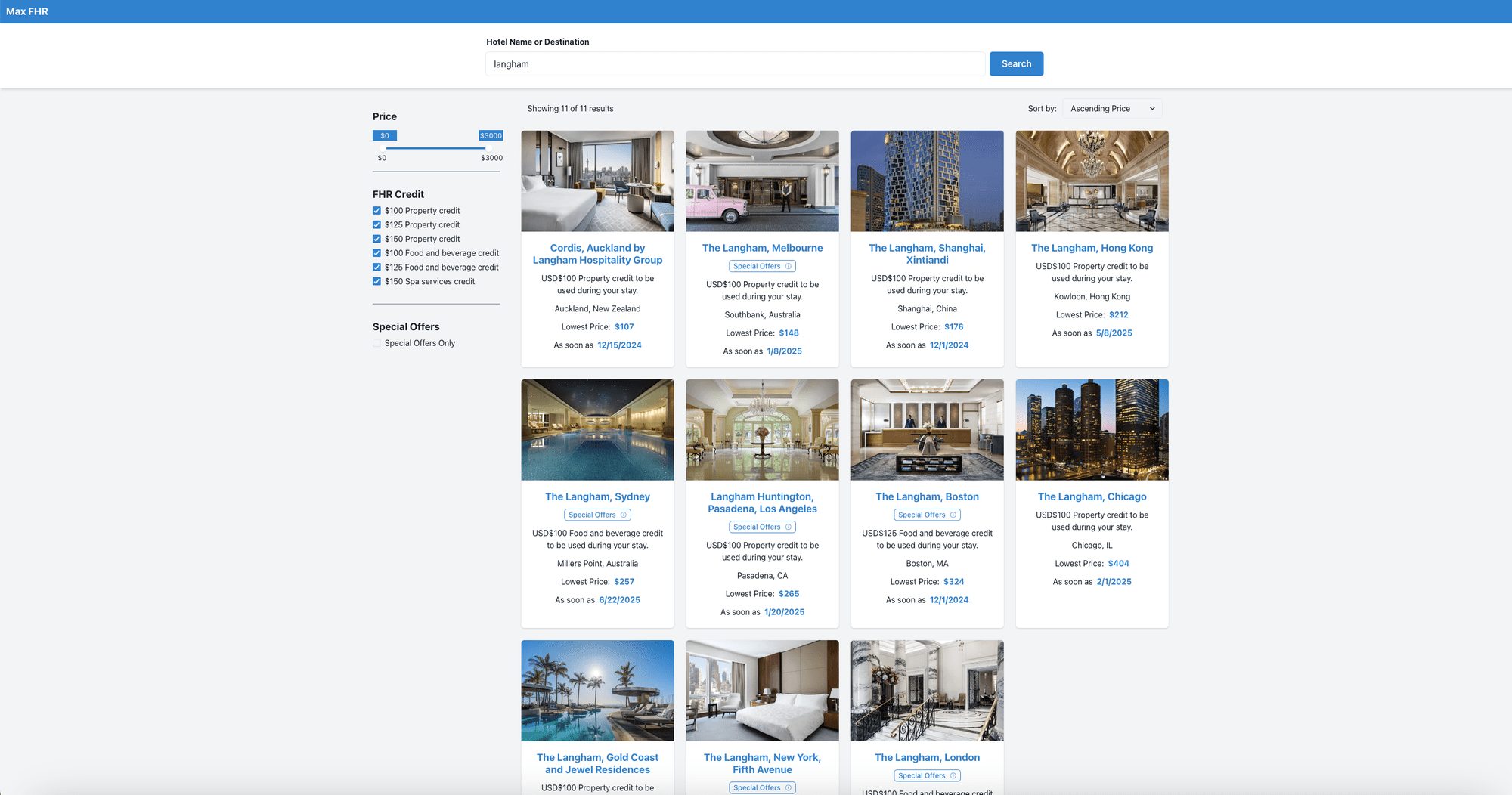Image resolution: width=1512 pixels, height=795 pixels.
Task: Click Boston lowest price $324
Action: tap(953, 582)
